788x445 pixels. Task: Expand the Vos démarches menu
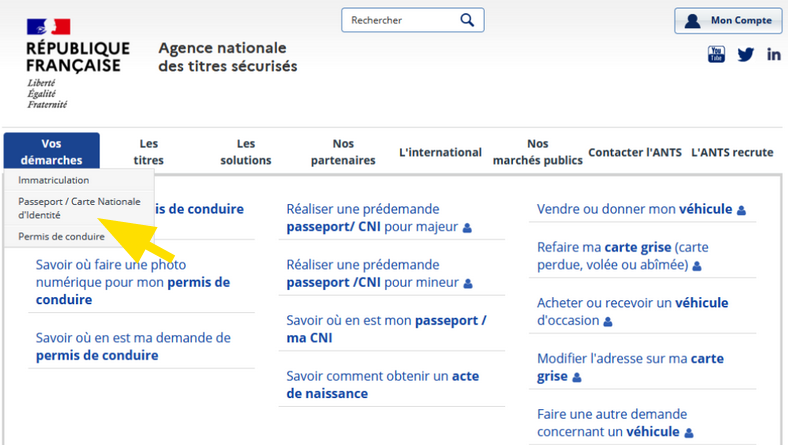(x=51, y=151)
